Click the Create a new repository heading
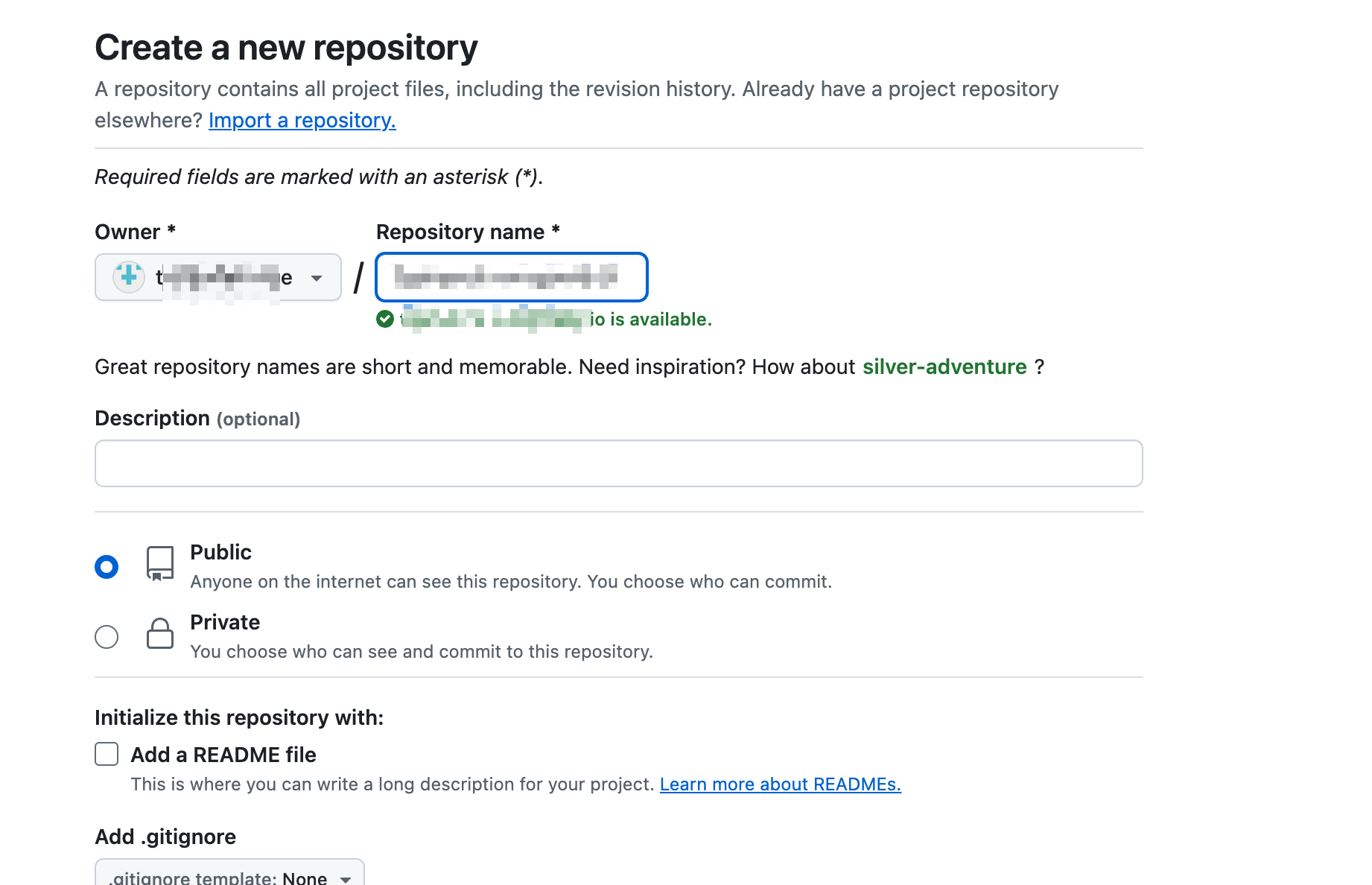 click(x=286, y=48)
